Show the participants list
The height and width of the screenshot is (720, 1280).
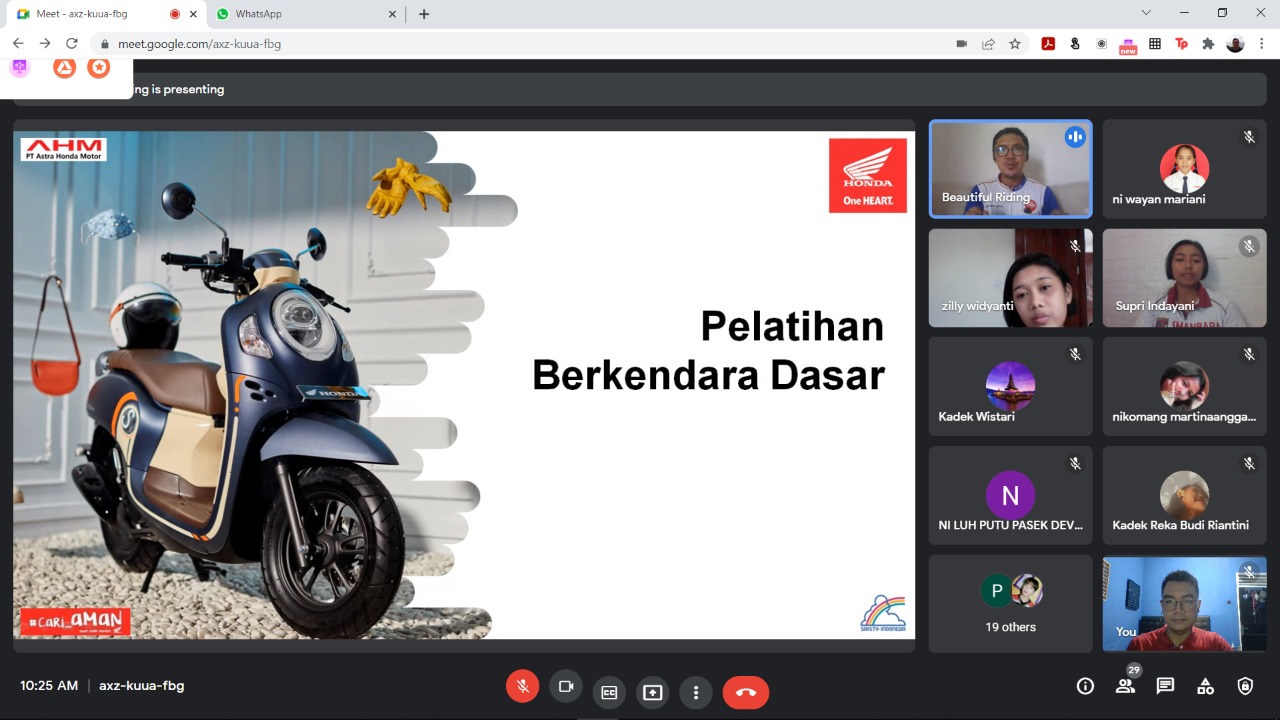pos(1125,686)
